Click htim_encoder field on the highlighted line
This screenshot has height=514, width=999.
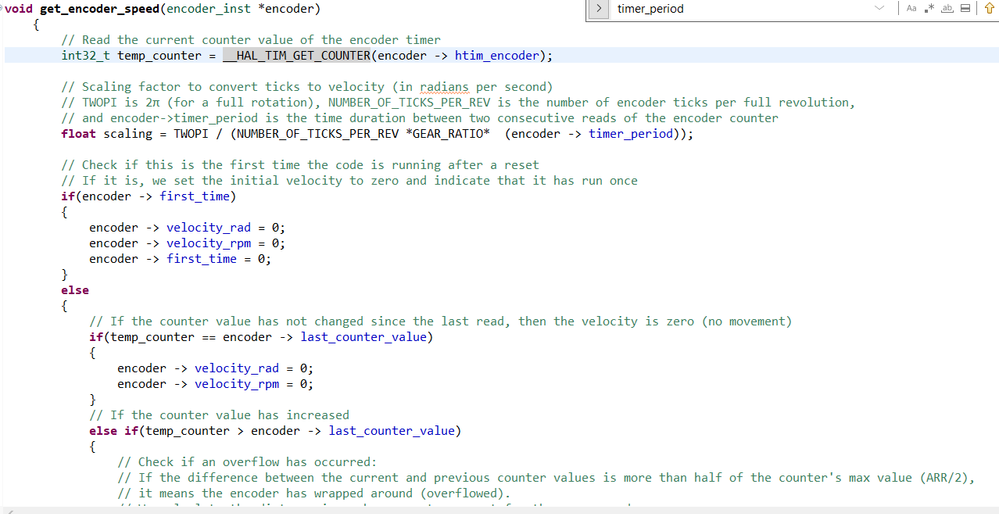point(497,55)
